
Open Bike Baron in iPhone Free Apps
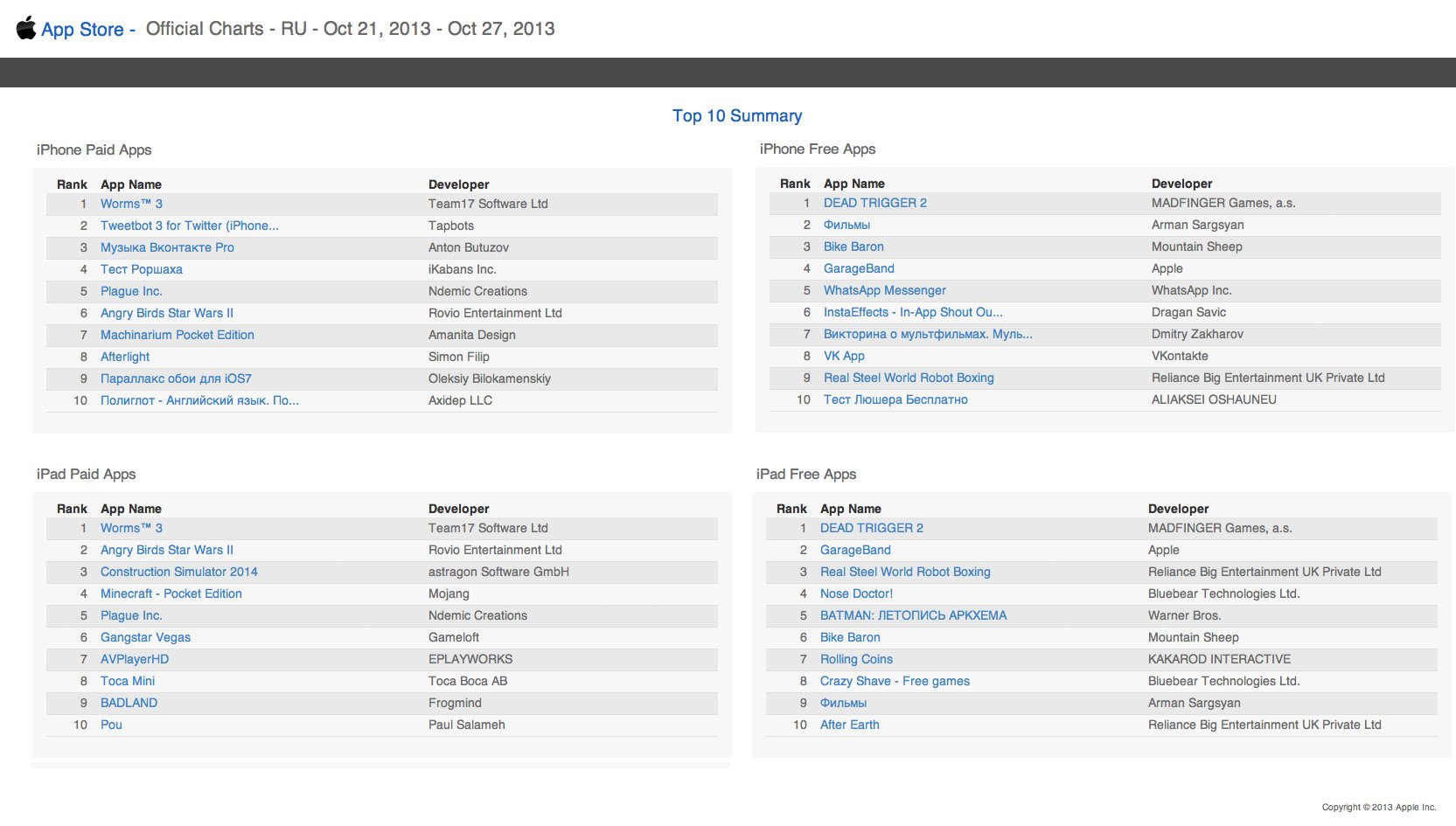tap(853, 246)
